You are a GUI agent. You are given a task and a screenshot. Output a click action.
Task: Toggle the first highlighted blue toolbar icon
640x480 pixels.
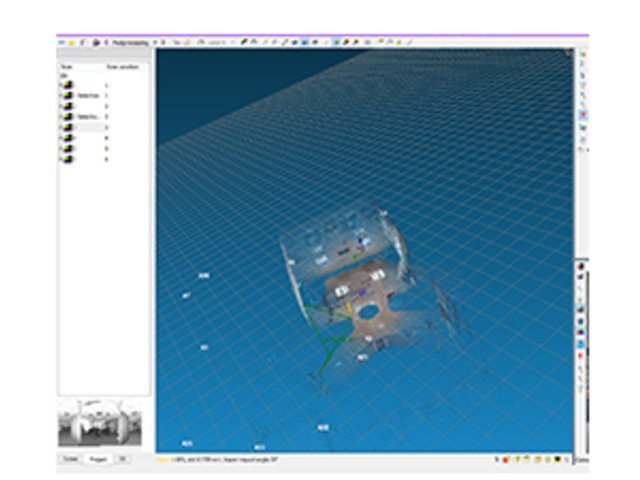tap(305, 42)
